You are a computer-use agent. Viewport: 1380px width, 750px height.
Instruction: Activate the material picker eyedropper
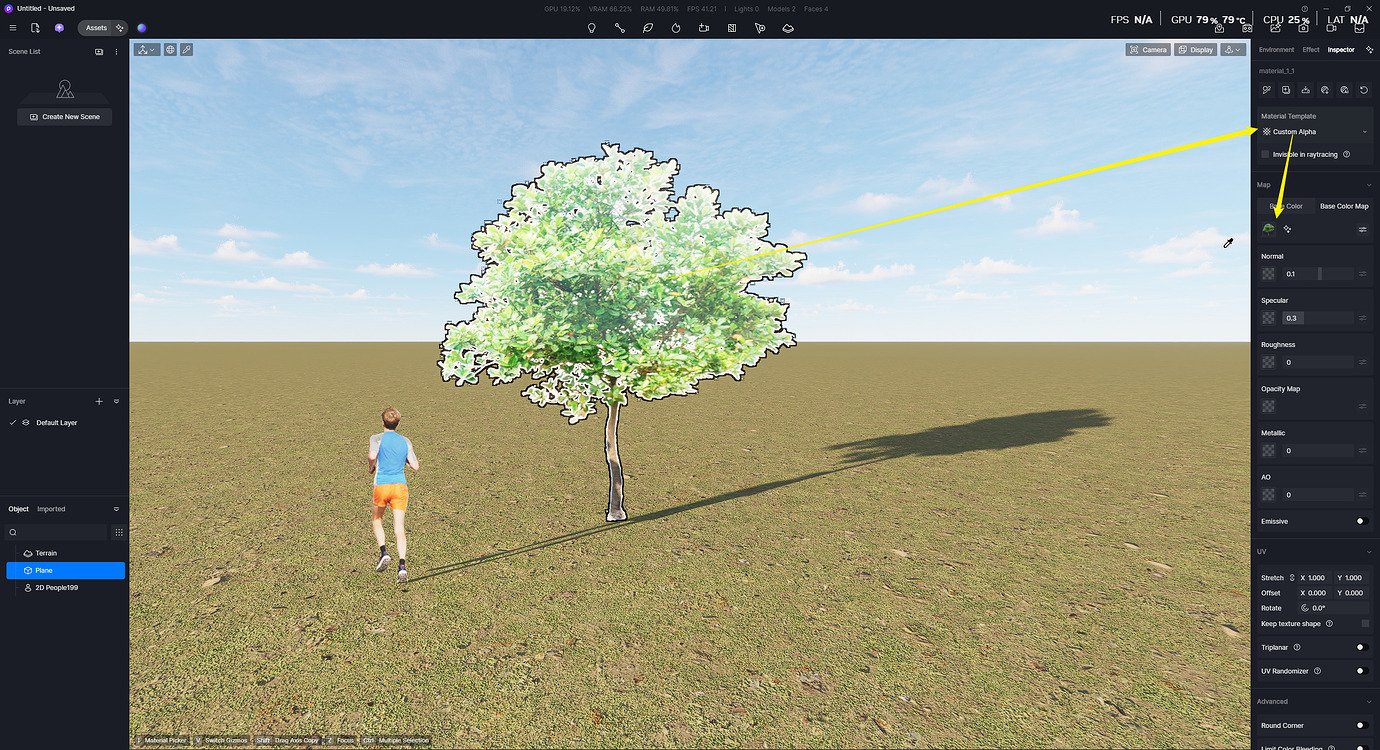click(1266, 89)
